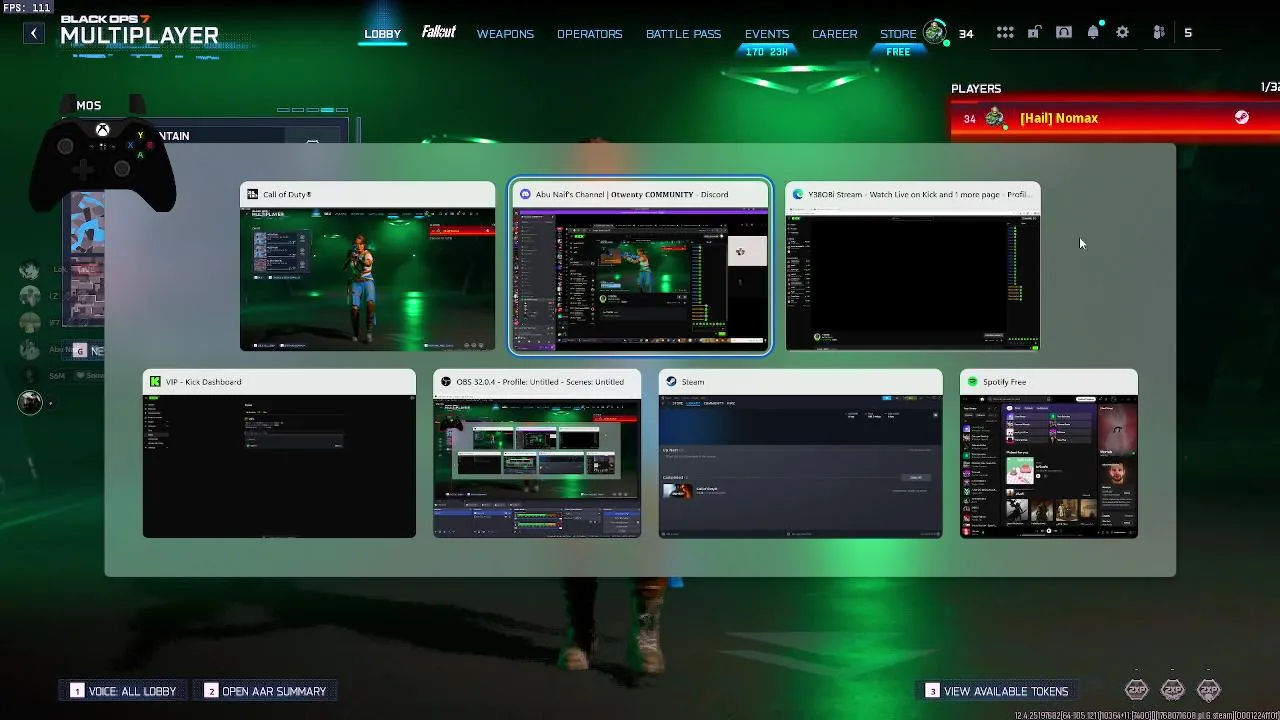Viewport: 1280px width, 720px height.
Task: Click OPEN AAR SUMMARY button
Action: point(266,691)
